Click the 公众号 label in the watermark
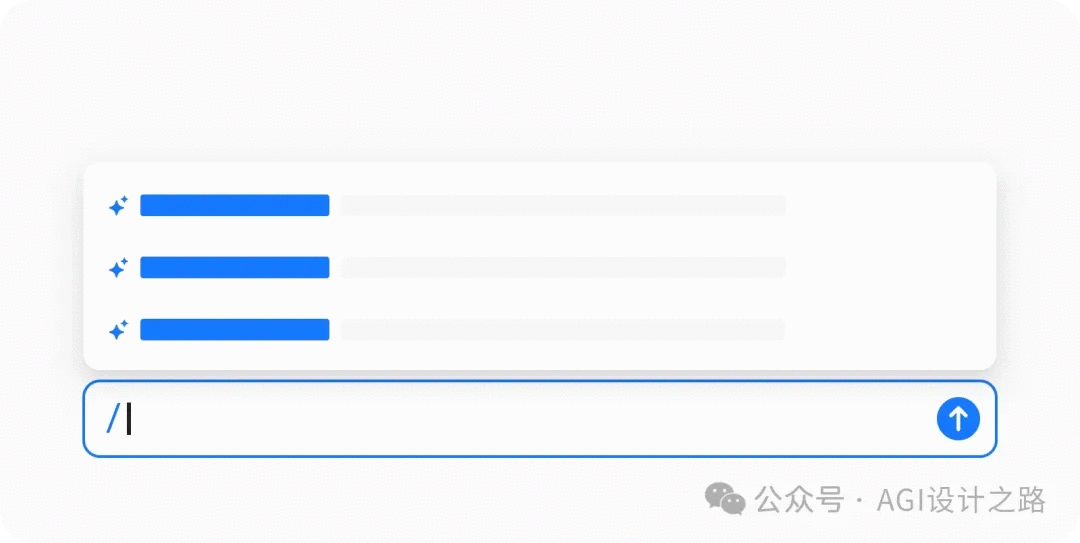The image size is (1080, 543). (x=799, y=500)
